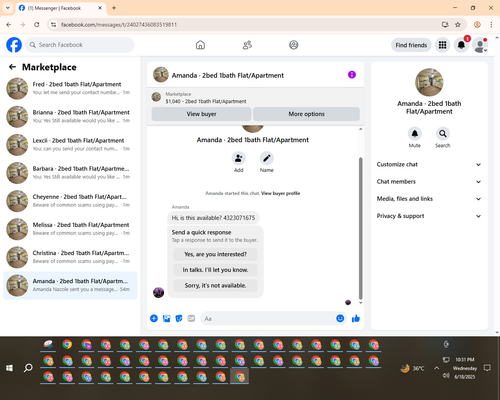Show hidden system tray icons chevron
The width and height of the screenshot is (500, 400).
tap(436, 368)
